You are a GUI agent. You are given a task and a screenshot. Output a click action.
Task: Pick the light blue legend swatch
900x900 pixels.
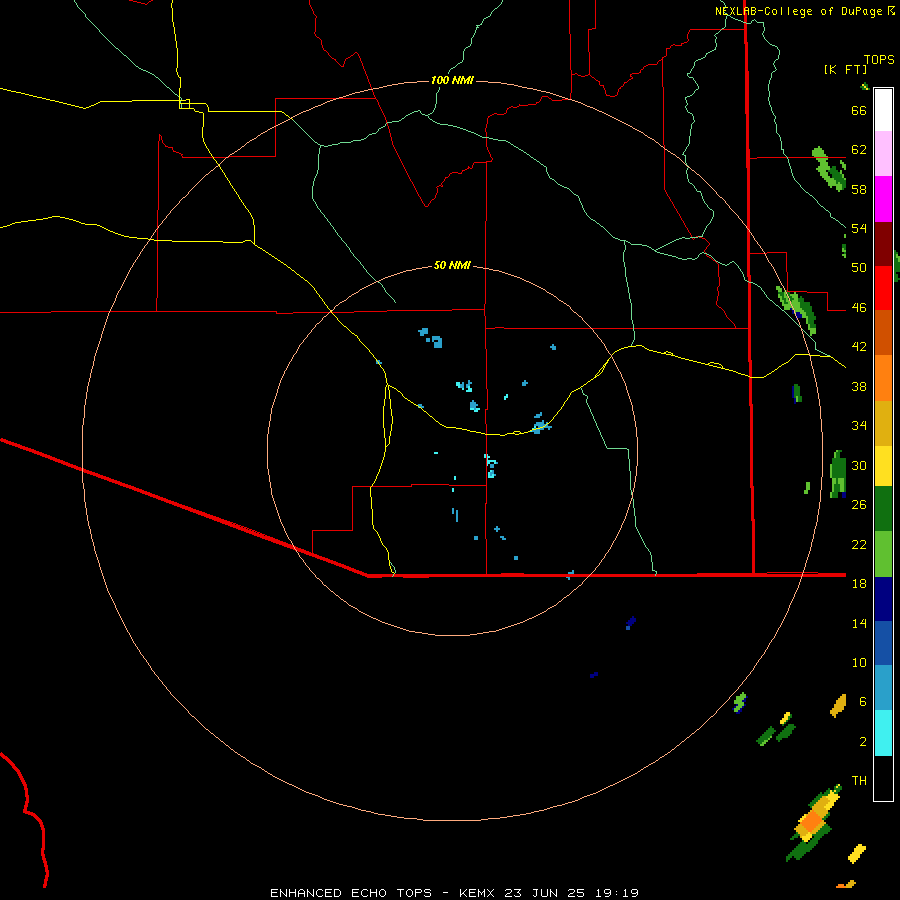coord(883,688)
